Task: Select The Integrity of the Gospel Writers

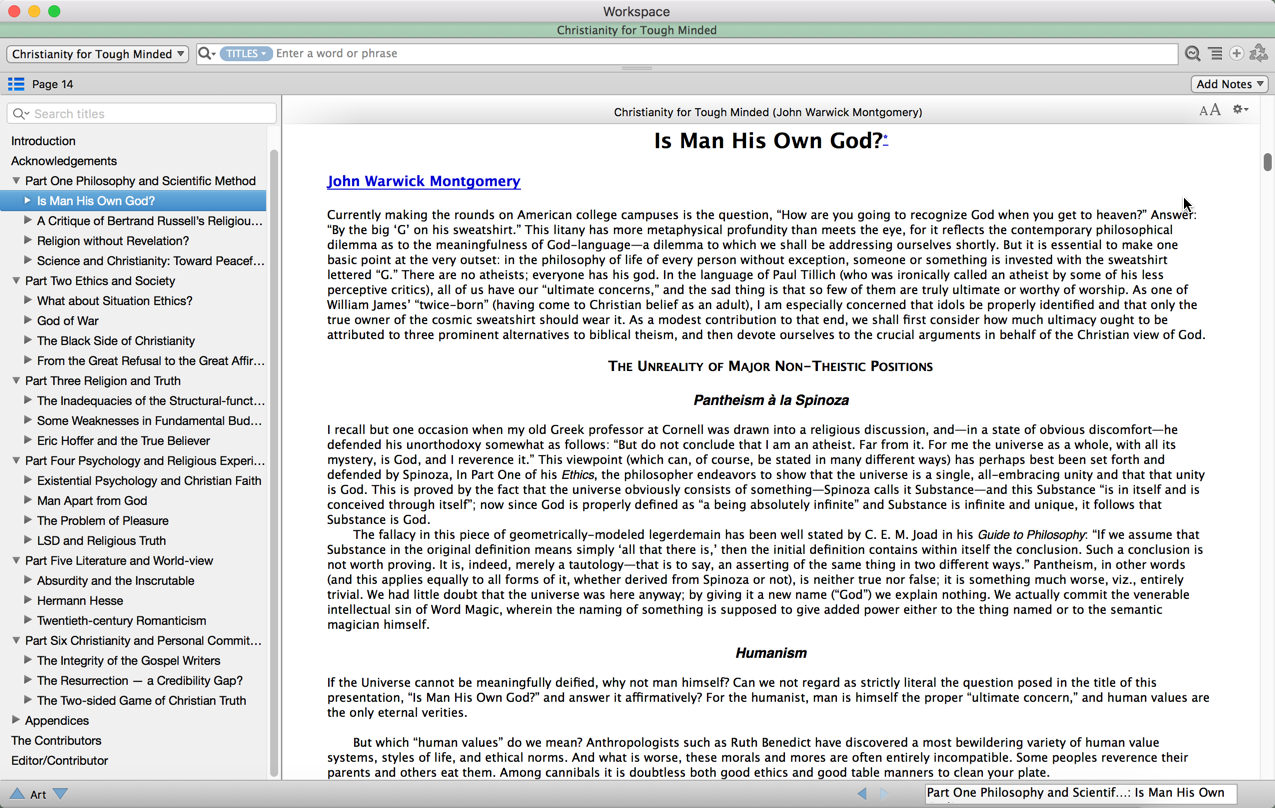Action: tap(128, 661)
